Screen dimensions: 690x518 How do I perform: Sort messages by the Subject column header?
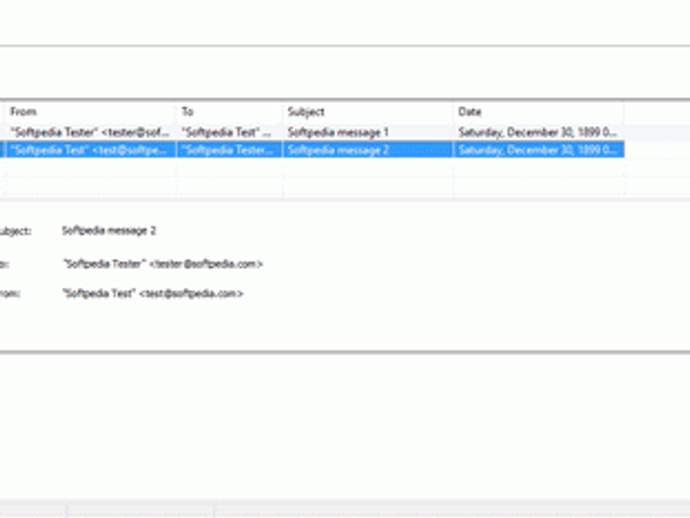coord(368,112)
